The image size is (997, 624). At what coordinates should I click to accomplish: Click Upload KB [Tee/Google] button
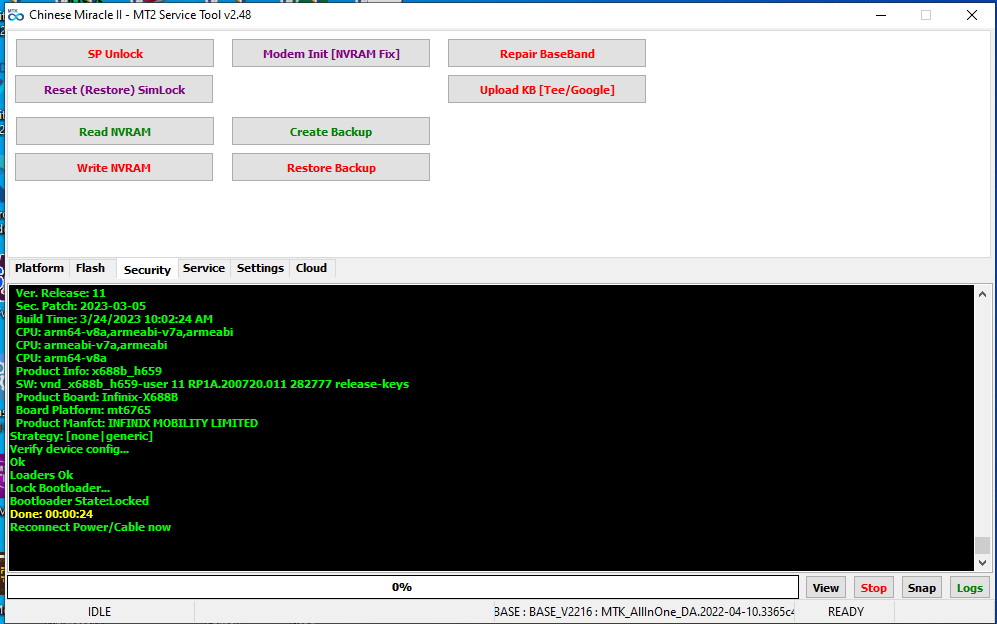[546, 90]
